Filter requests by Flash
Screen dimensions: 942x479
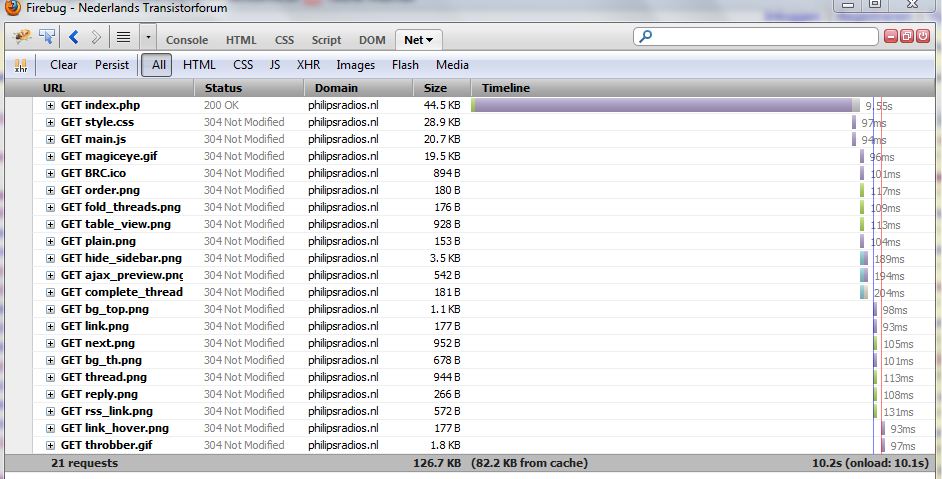(x=406, y=65)
